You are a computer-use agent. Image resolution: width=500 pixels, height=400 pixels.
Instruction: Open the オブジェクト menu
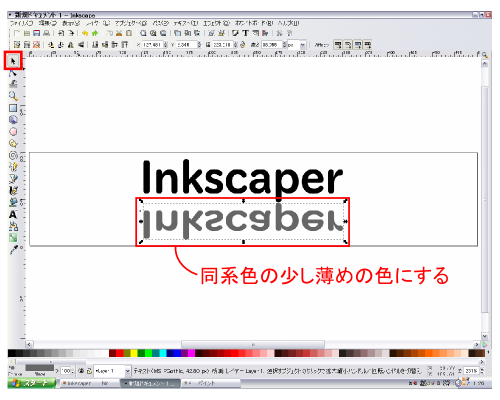tap(131, 23)
